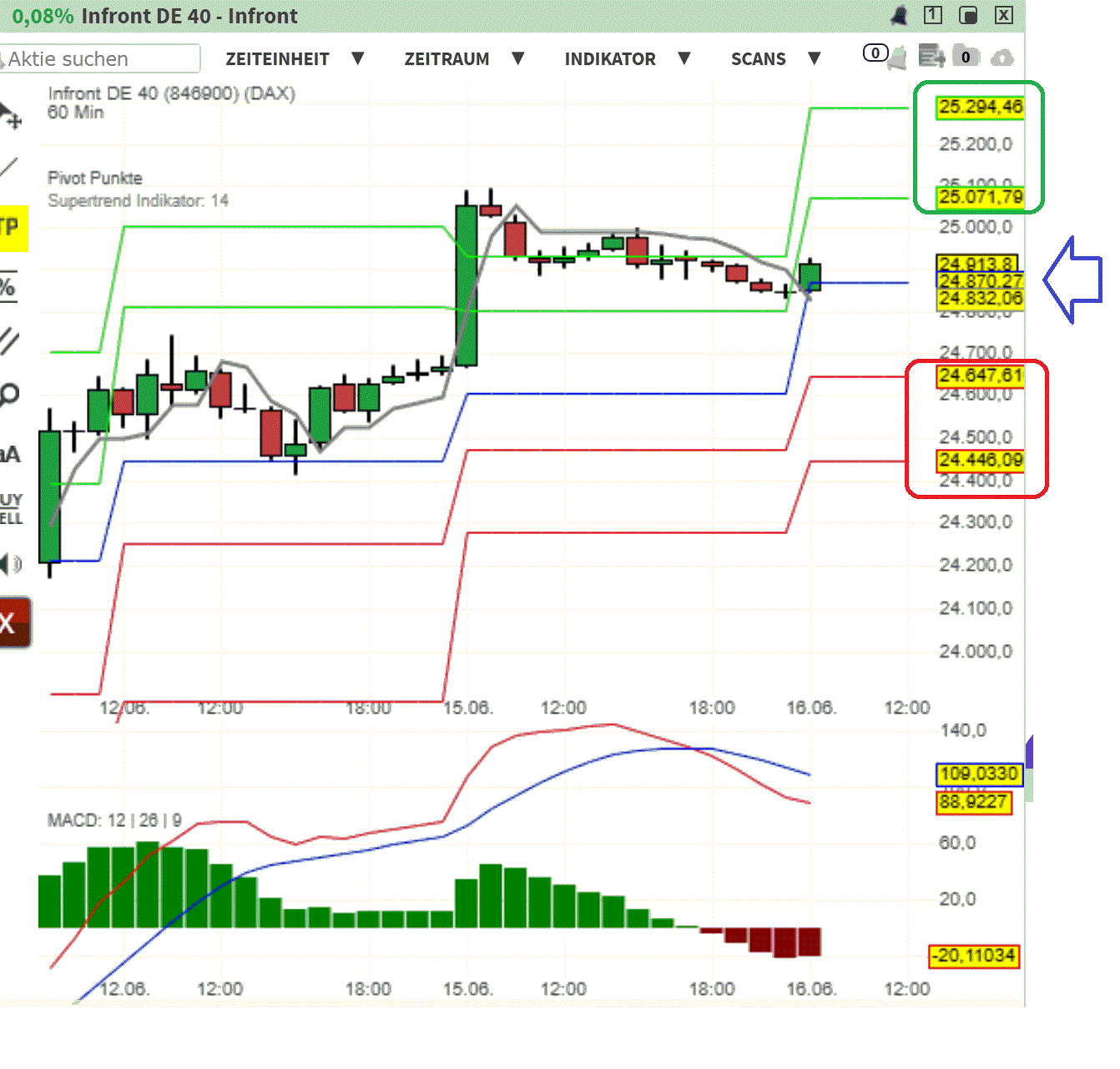Click the Supertrend Indikator: 14 label
The image size is (1120, 1069).
coord(138,201)
